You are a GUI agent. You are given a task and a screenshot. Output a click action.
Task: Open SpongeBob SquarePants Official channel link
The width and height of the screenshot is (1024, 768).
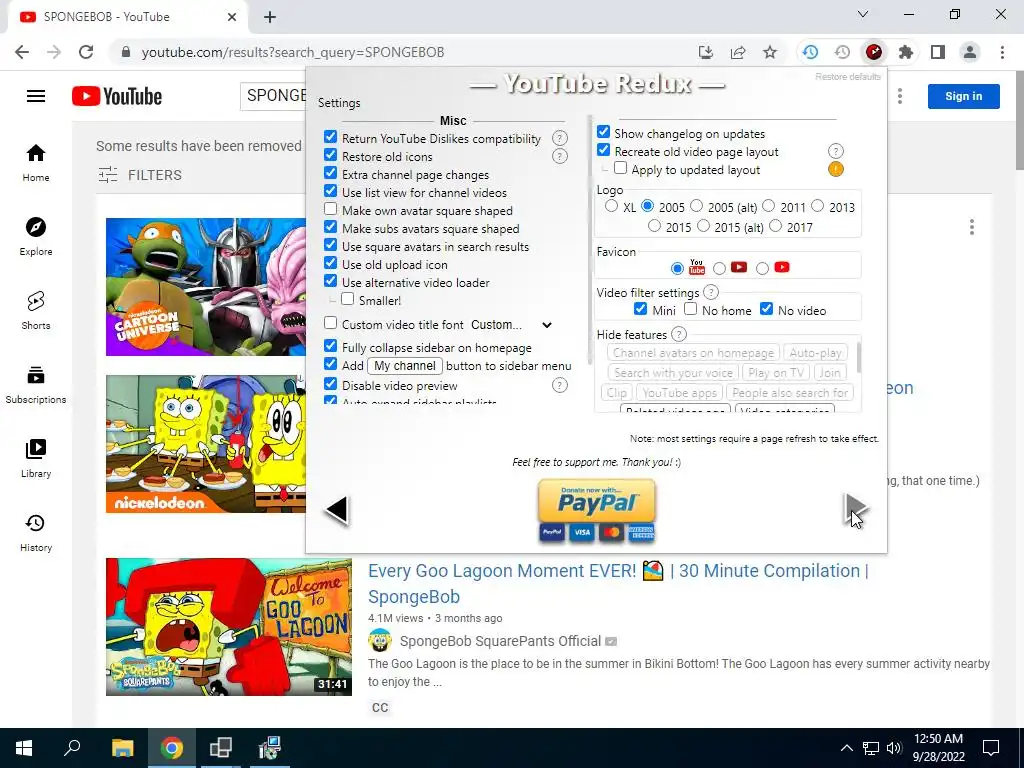500,641
